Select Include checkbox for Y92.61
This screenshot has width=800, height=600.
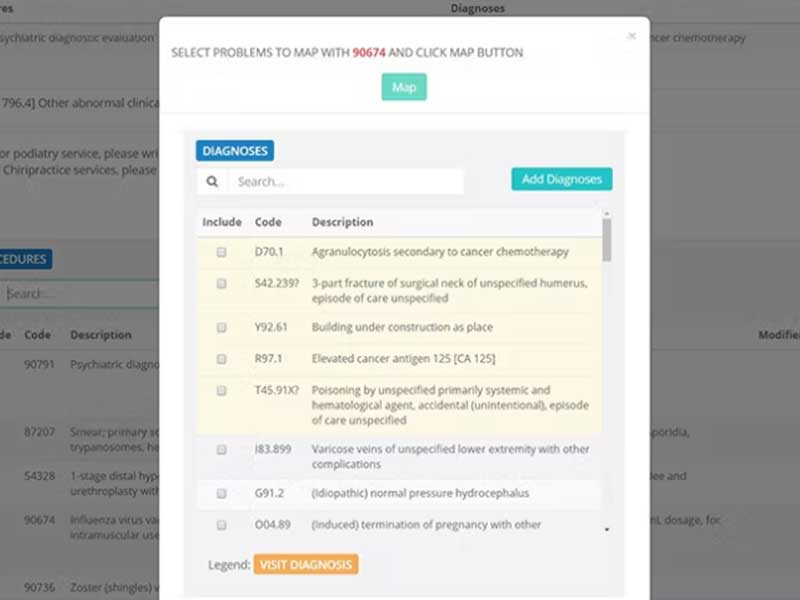click(222, 327)
